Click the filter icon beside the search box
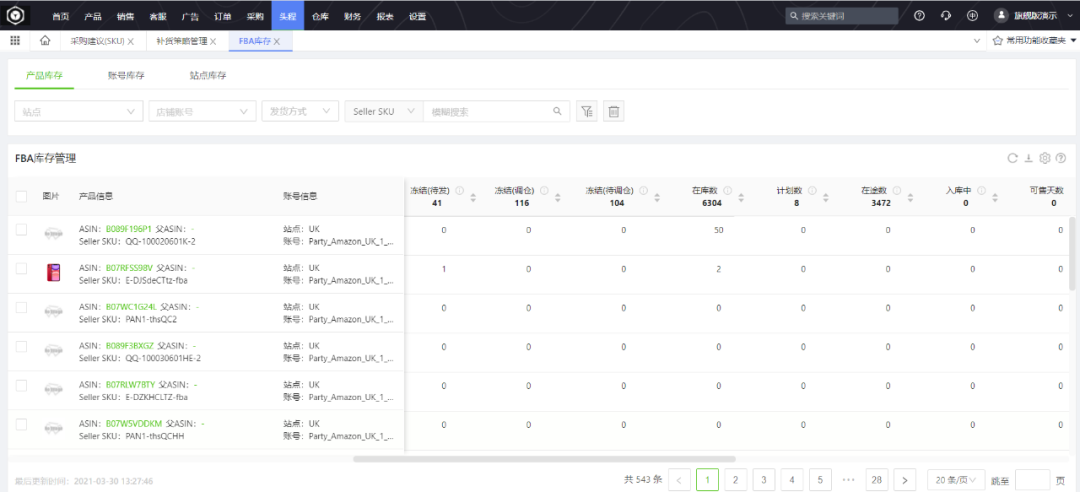Image resolution: width=1080 pixels, height=492 pixels. coord(587,112)
